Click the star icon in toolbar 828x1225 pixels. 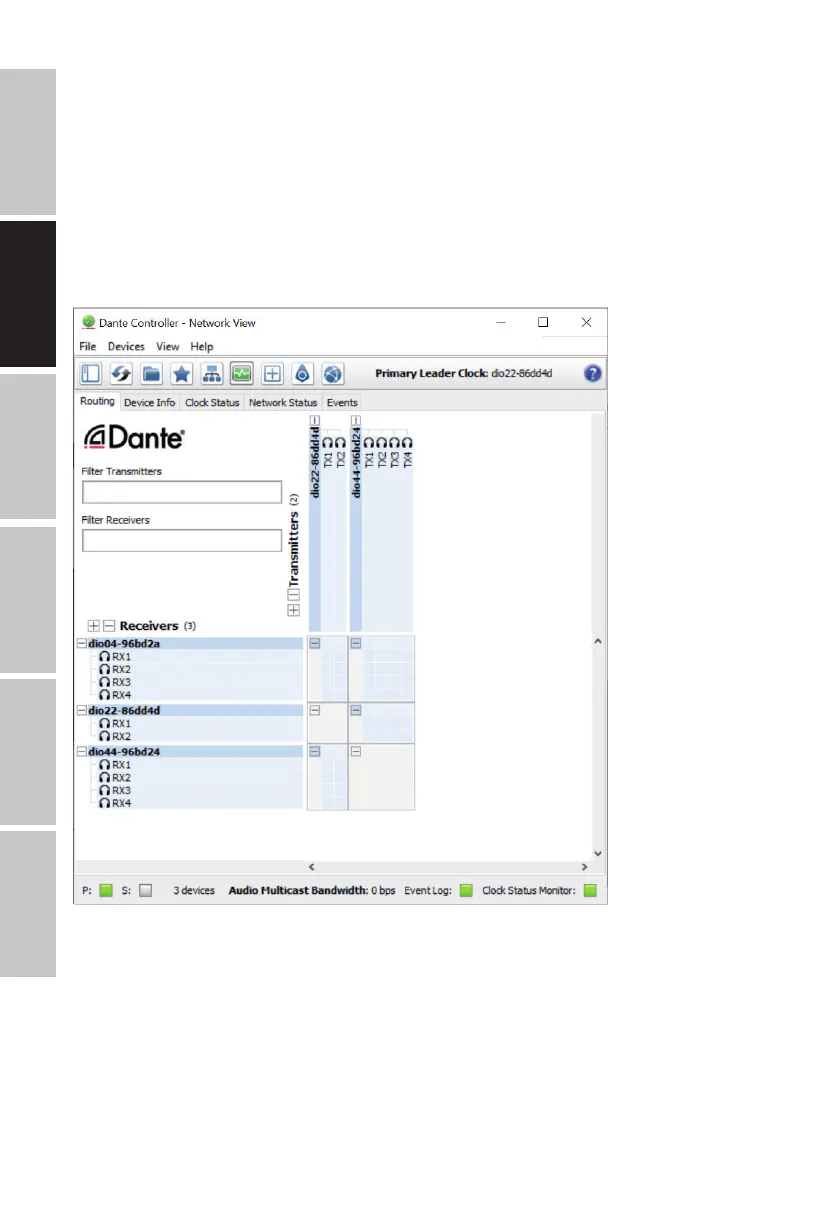(x=181, y=374)
